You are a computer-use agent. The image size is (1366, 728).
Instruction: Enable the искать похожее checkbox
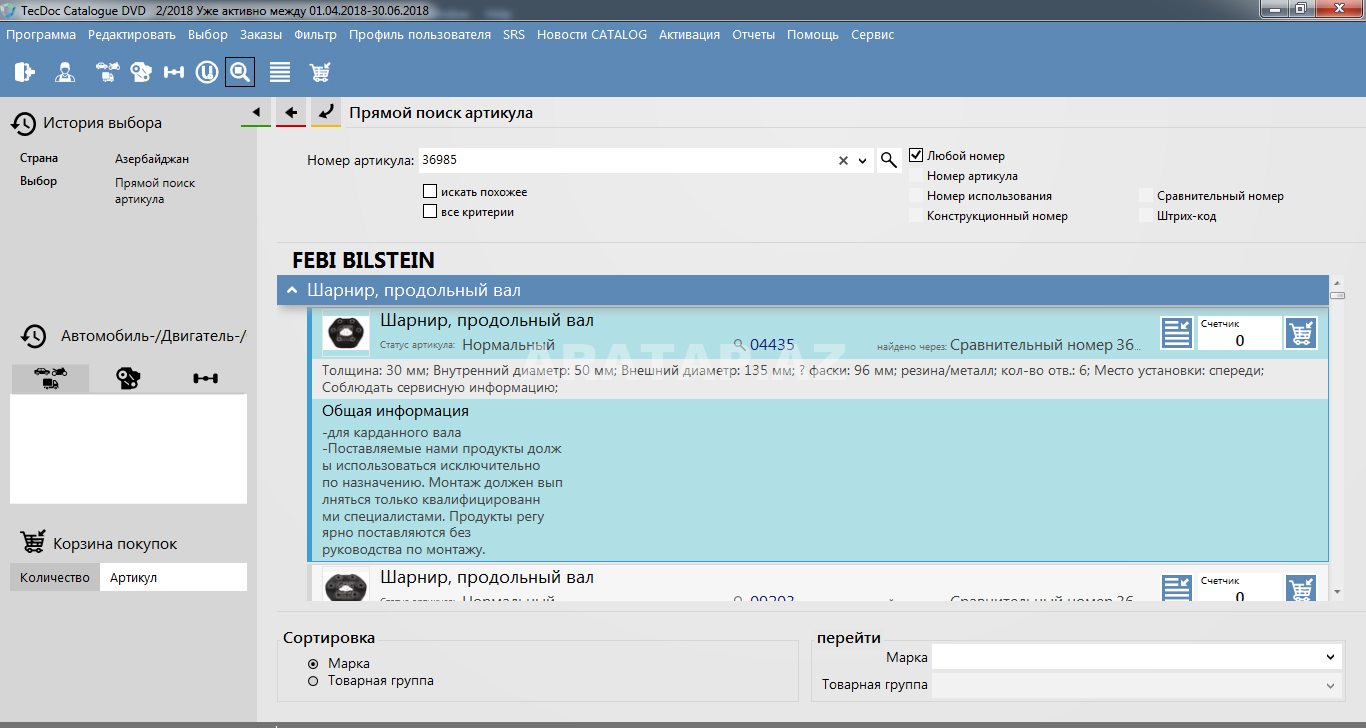430,191
